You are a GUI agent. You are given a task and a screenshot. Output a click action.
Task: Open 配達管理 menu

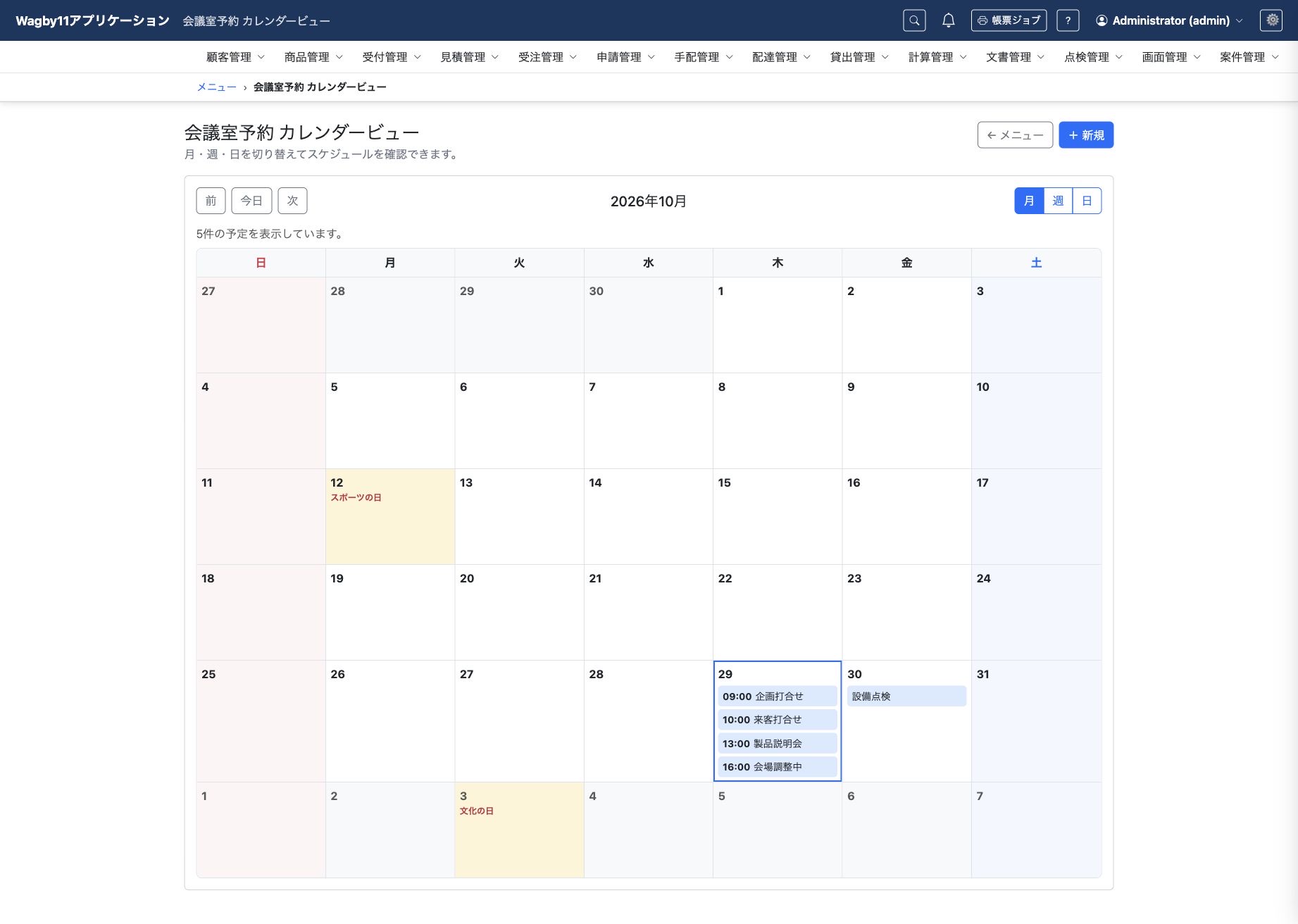coord(781,57)
